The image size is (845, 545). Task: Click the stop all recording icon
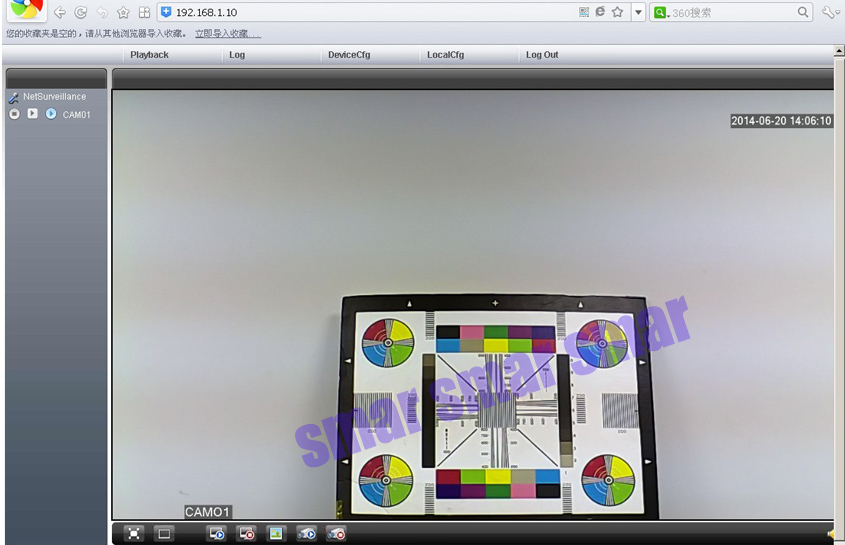point(337,534)
